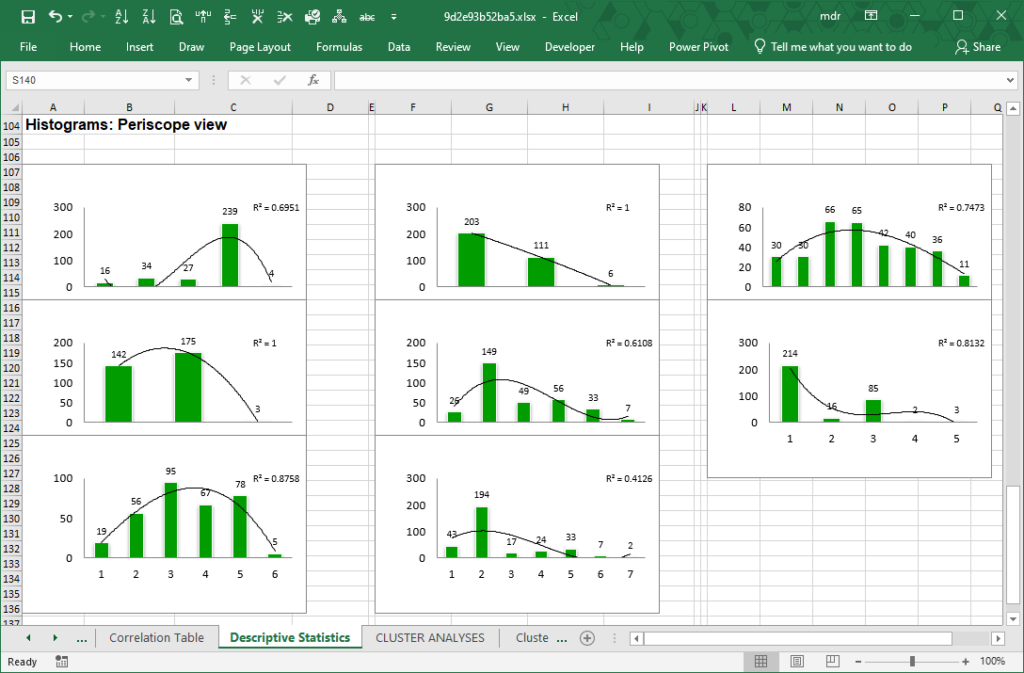Open the Power Pivot ribbon tab

698,46
